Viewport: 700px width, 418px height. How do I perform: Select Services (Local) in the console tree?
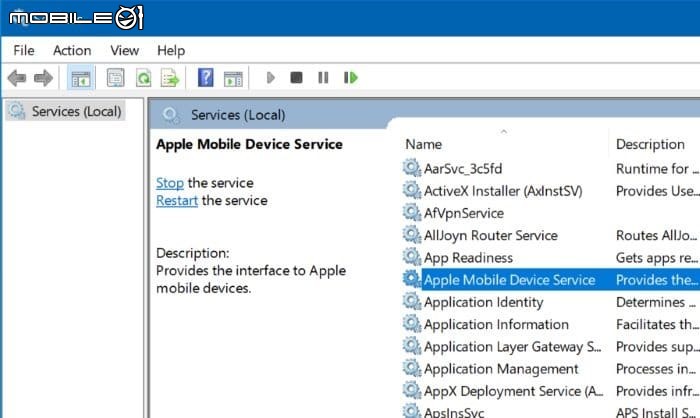[x=66, y=111]
